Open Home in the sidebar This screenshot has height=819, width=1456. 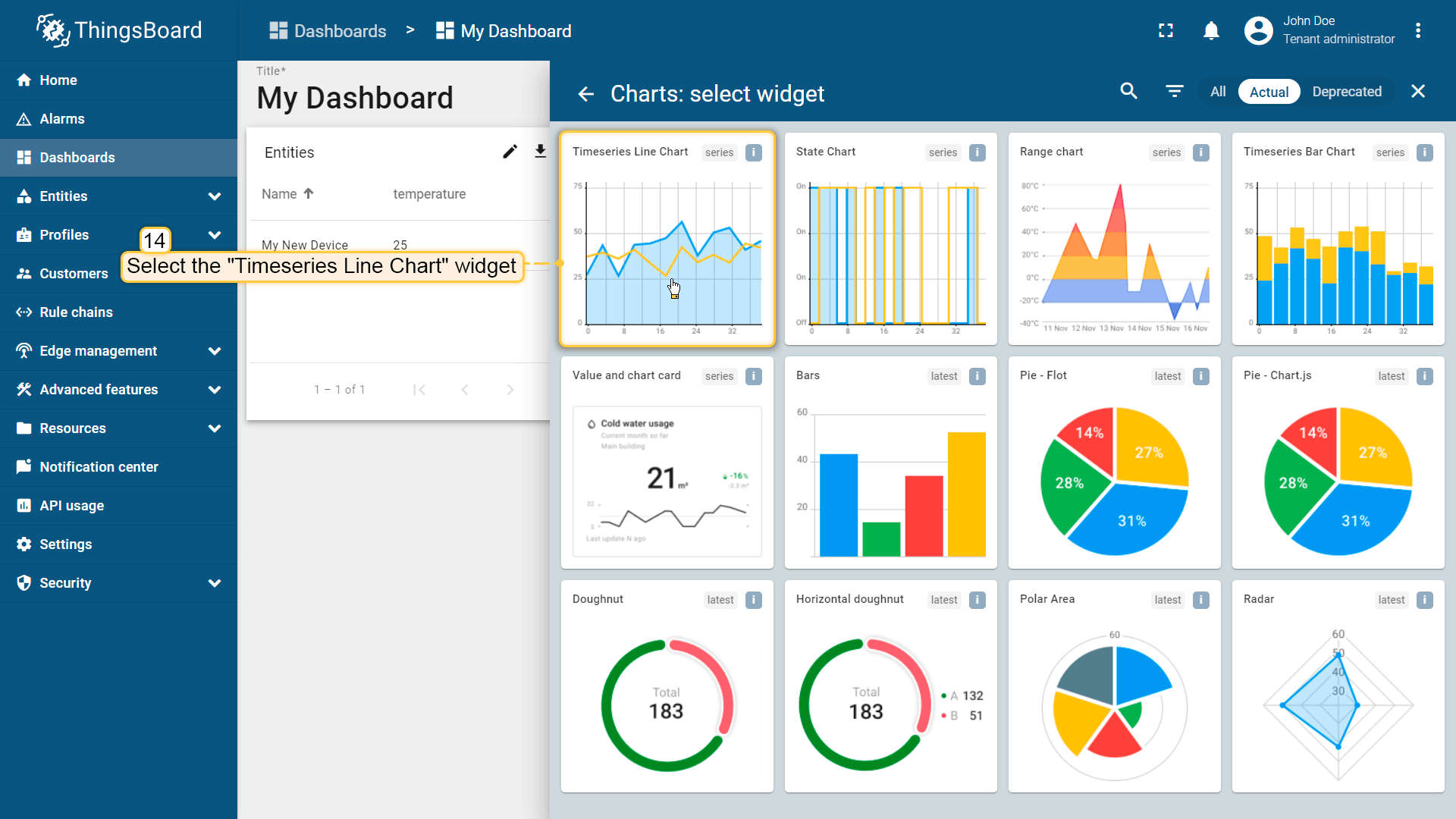click(x=118, y=80)
